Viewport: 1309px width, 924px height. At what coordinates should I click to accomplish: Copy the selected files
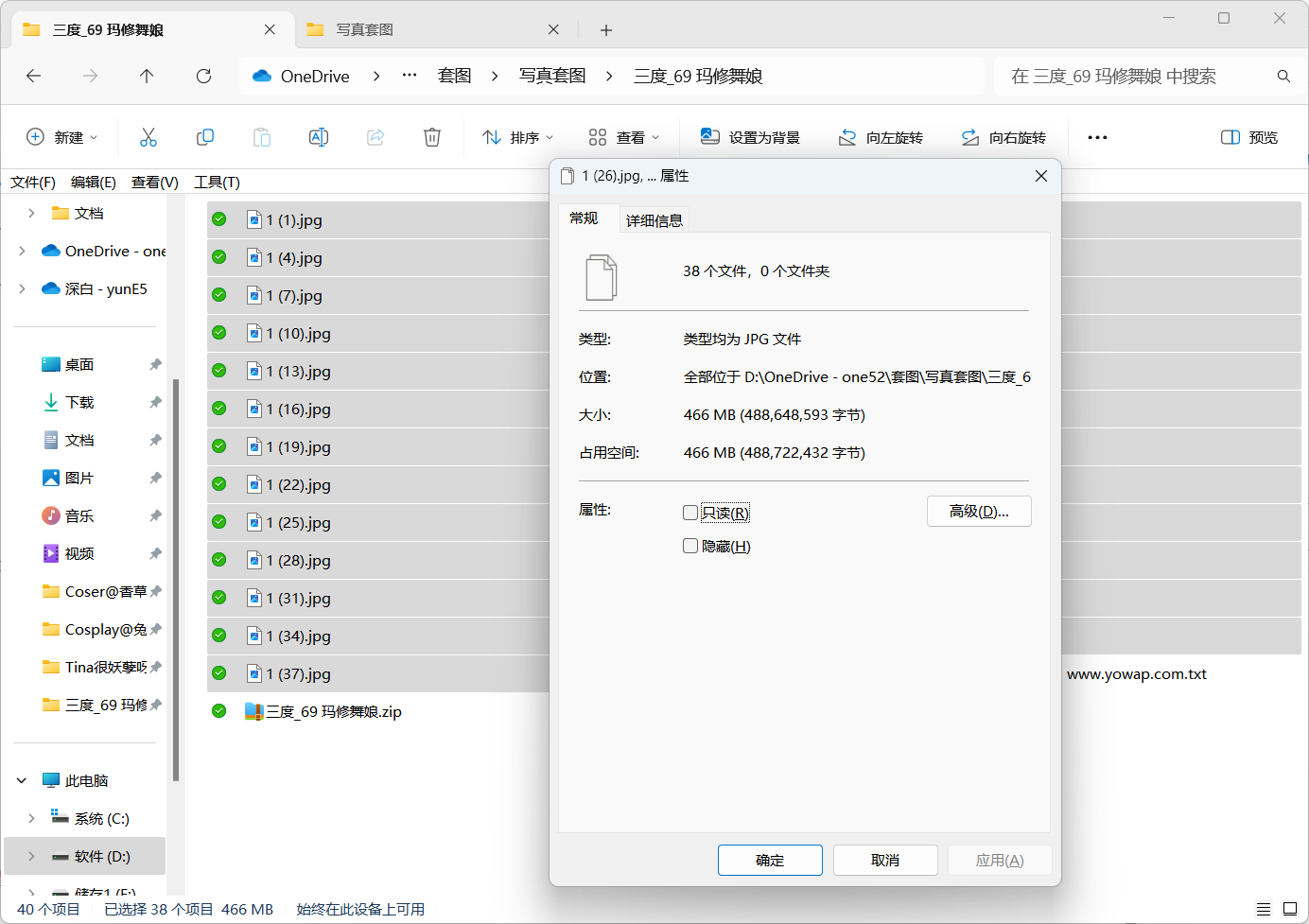pyautogui.click(x=205, y=137)
